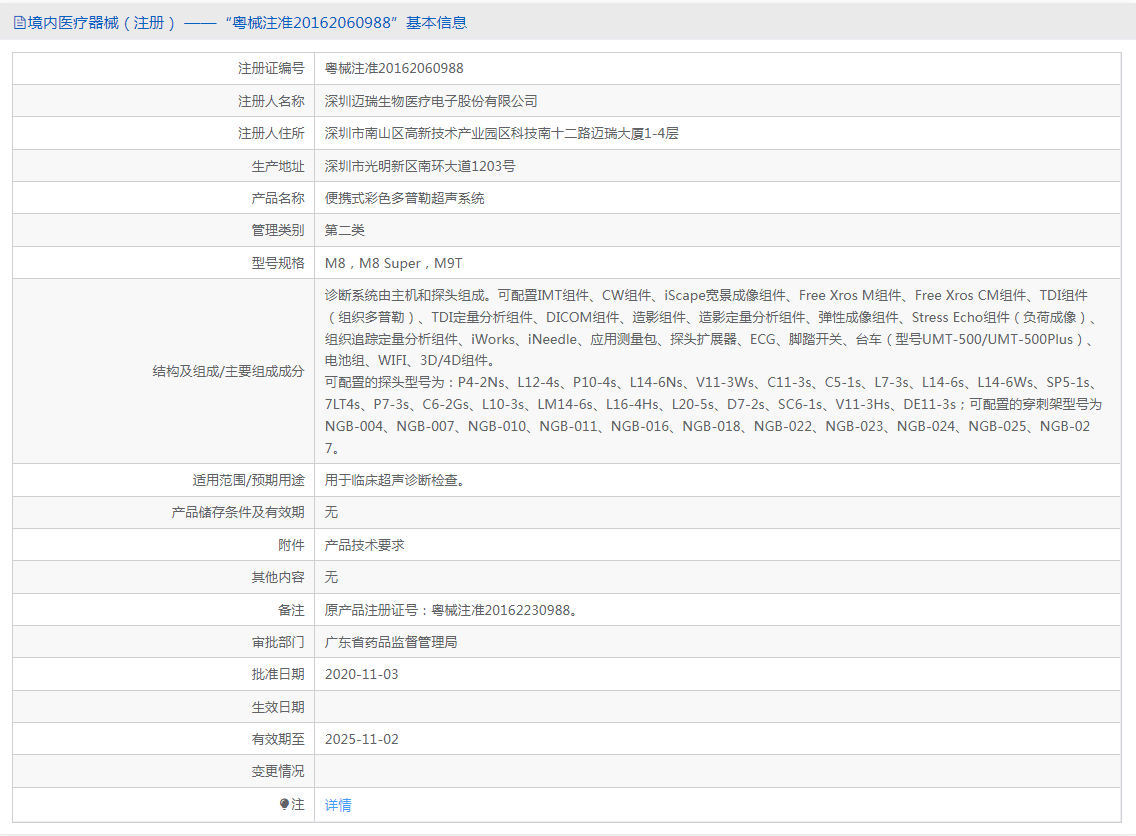Click the 注册人住所 label
This screenshot has width=1136, height=836.
point(271,133)
